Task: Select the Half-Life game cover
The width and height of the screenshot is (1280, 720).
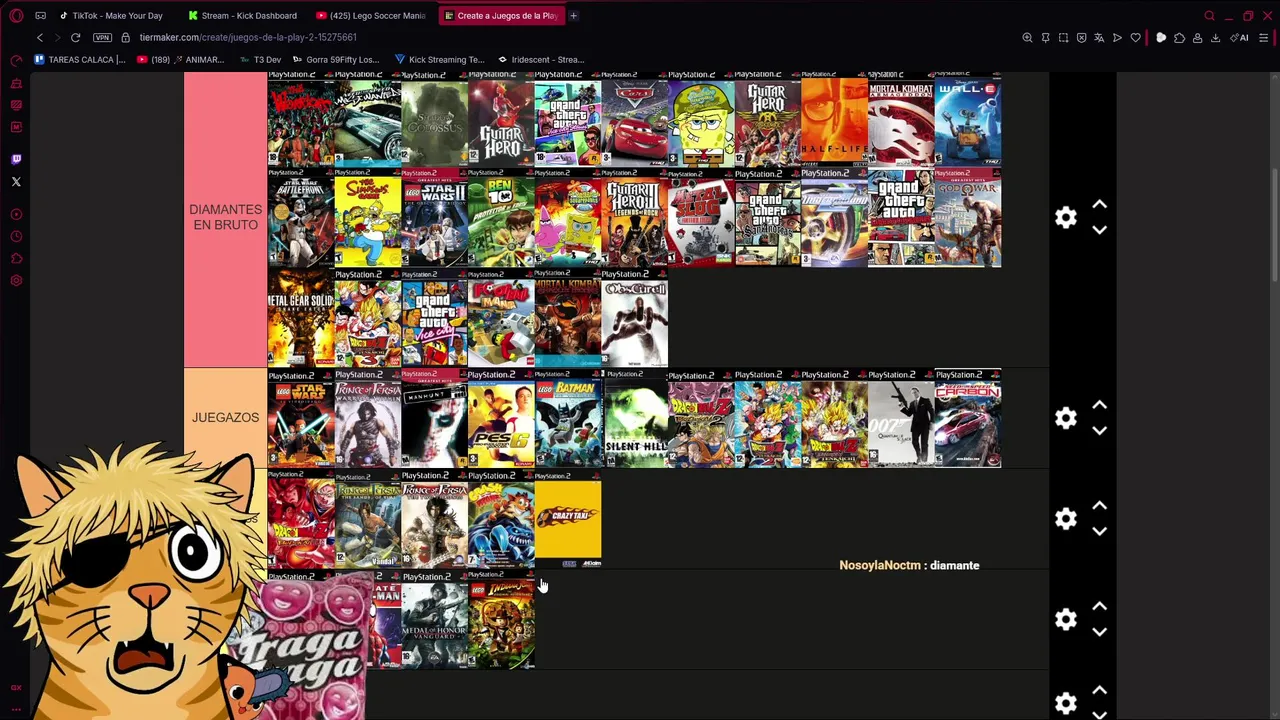Action: coord(834,119)
